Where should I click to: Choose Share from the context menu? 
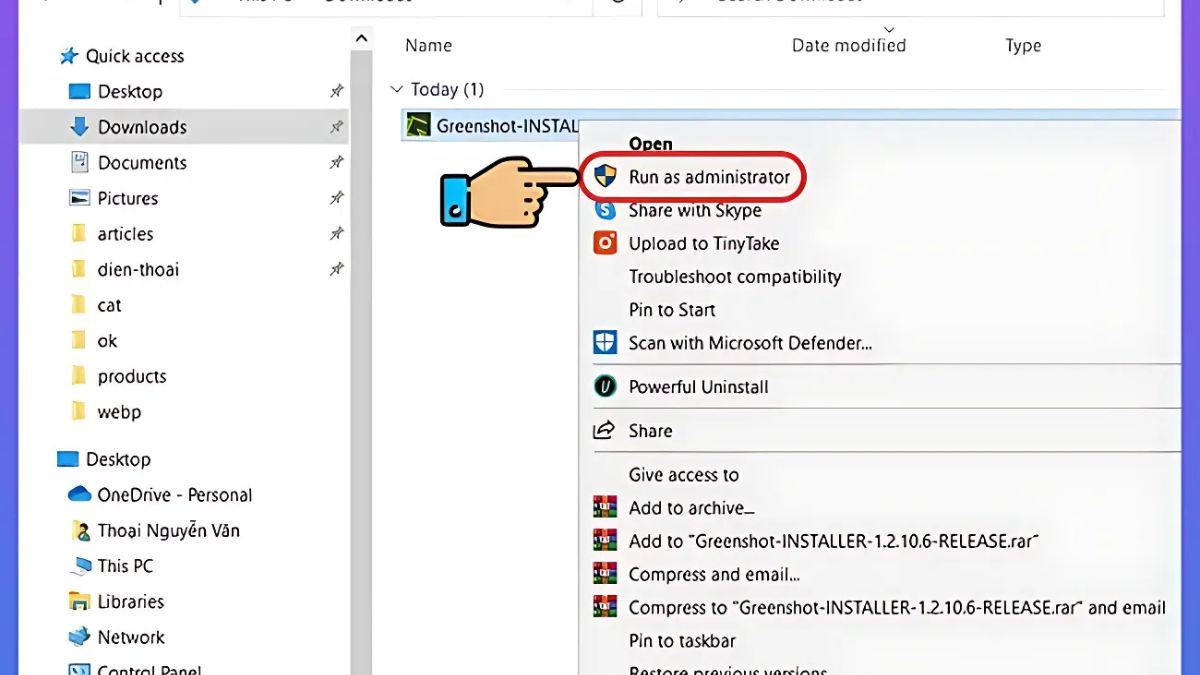[650, 431]
